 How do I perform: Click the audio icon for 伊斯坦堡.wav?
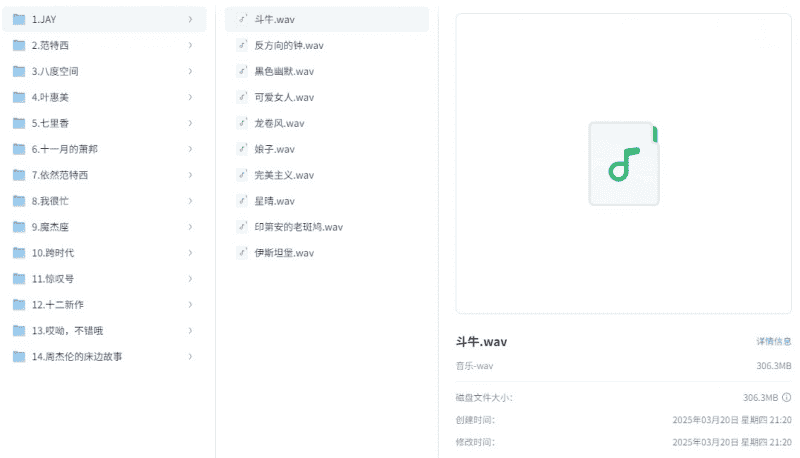click(242, 253)
